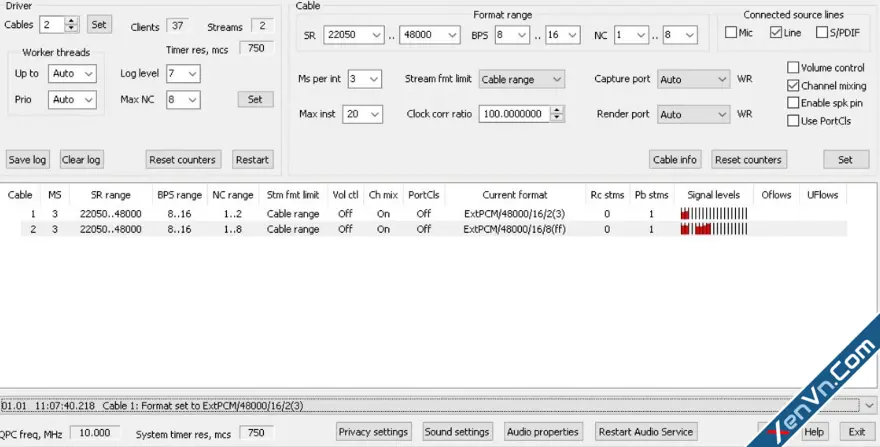Screen dimensions: 880x447
Task: Open the Capture port dropdown
Action: pos(694,80)
